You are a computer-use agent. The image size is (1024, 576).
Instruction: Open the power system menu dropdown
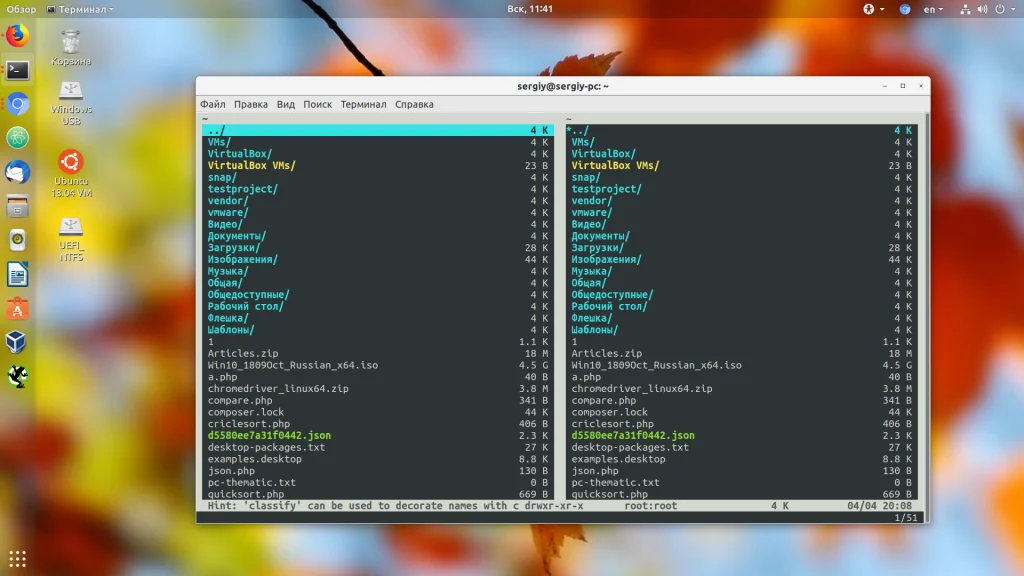[x=1003, y=9]
